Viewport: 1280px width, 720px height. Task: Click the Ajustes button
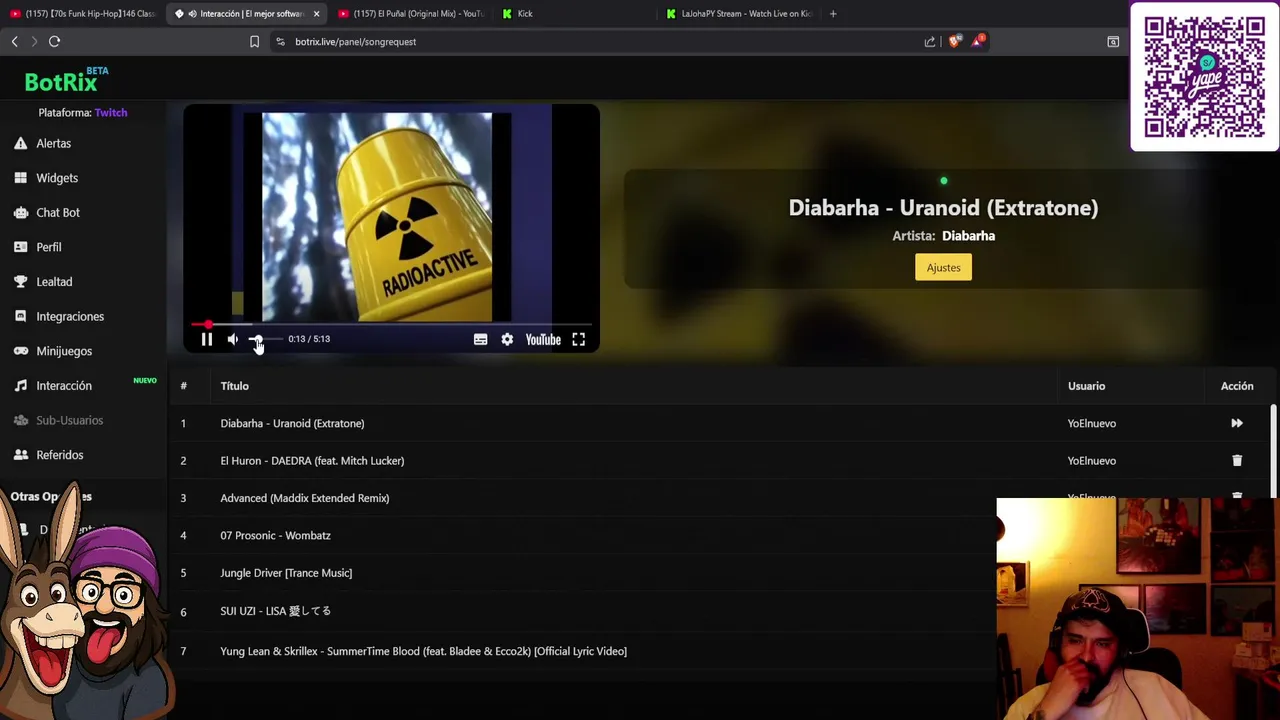pos(943,267)
